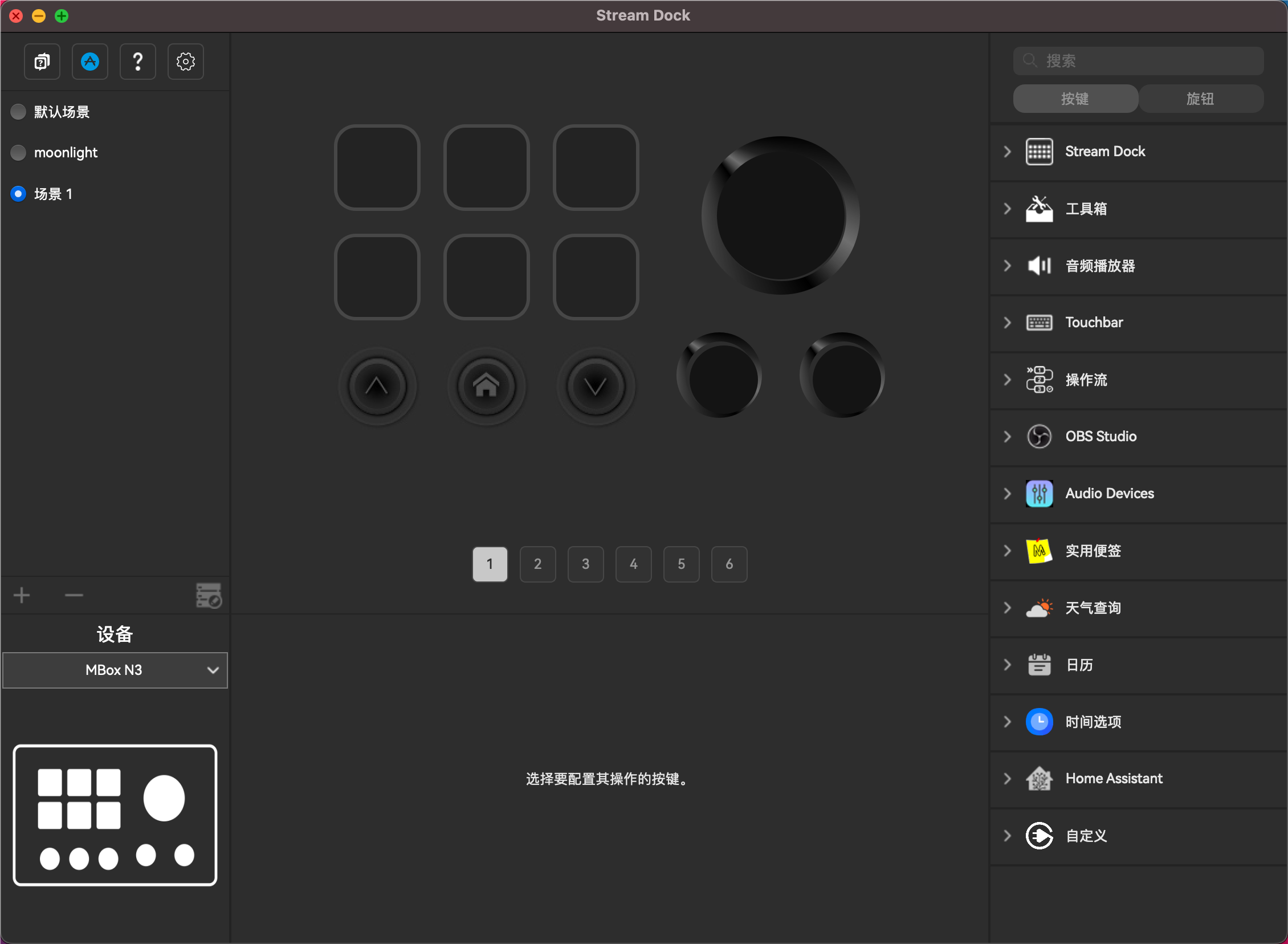The width and height of the screenshot is (1288, 944).
Task: Click the Home Assistant house icon
Action: point(1039,778)
